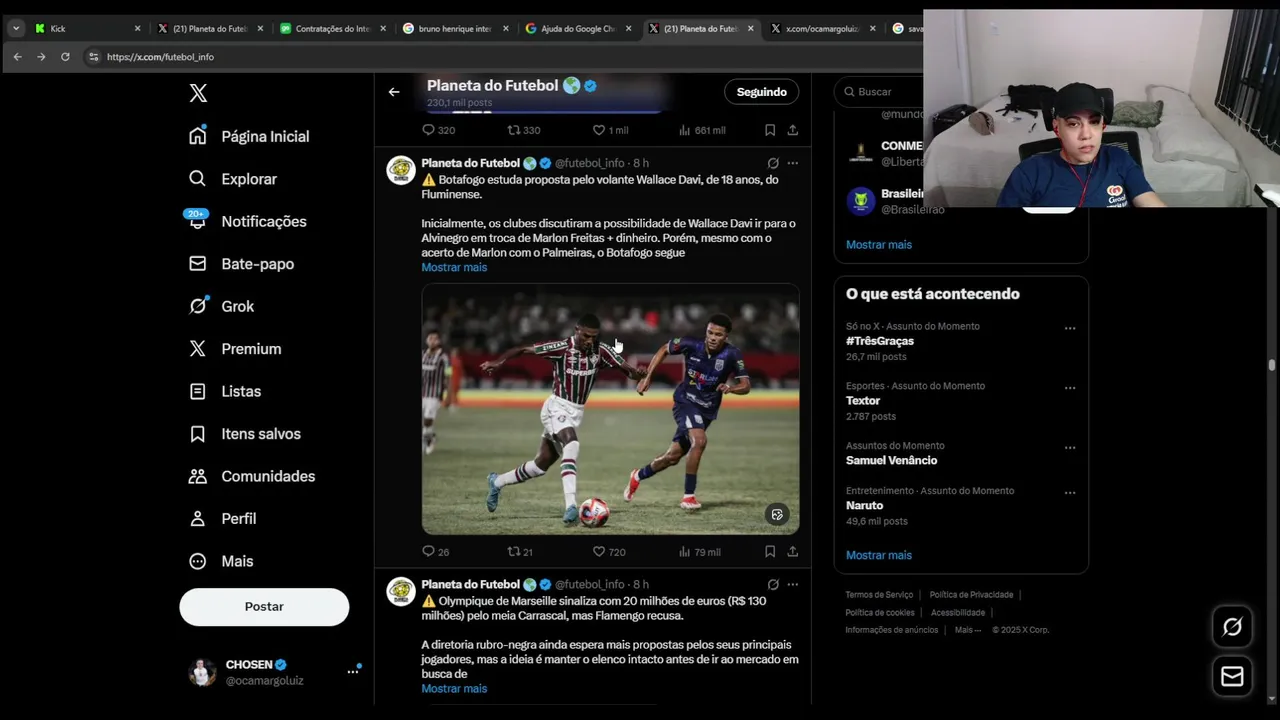The width and height of the screenshot is (1280, 720).
Task: Switch to Contratações do Inter tab
Action: pyautogui.click(x=332, y=28)
